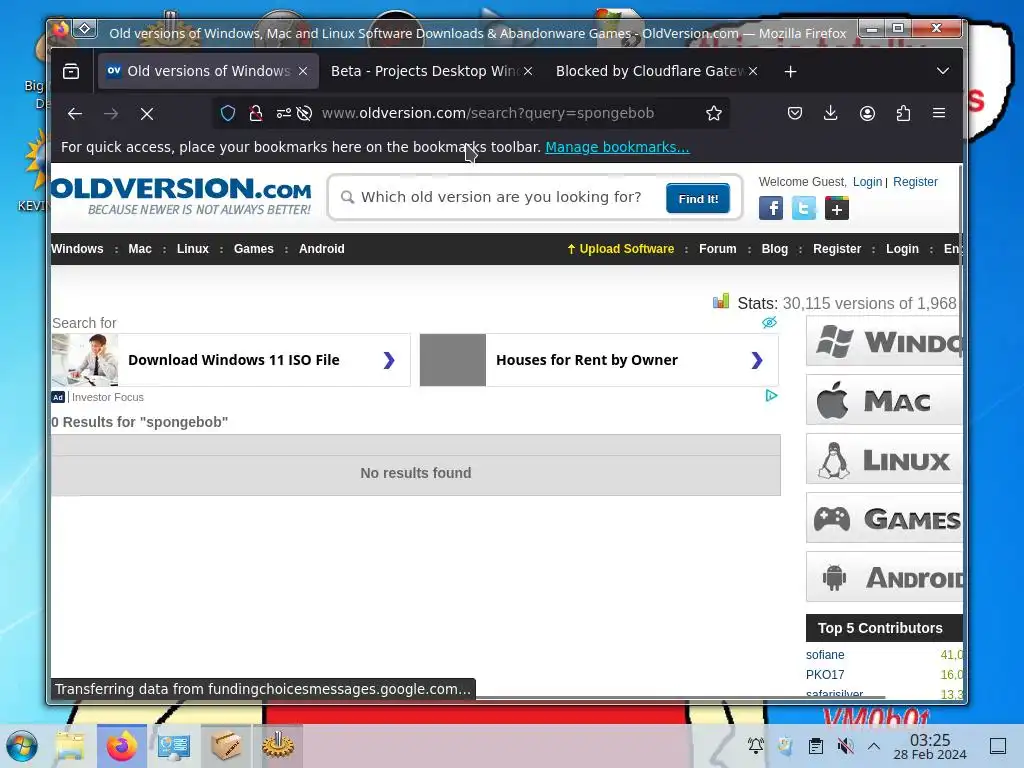Click Firefox icon in the taskbar
1024x768 pixels.
tap(122, 746)
